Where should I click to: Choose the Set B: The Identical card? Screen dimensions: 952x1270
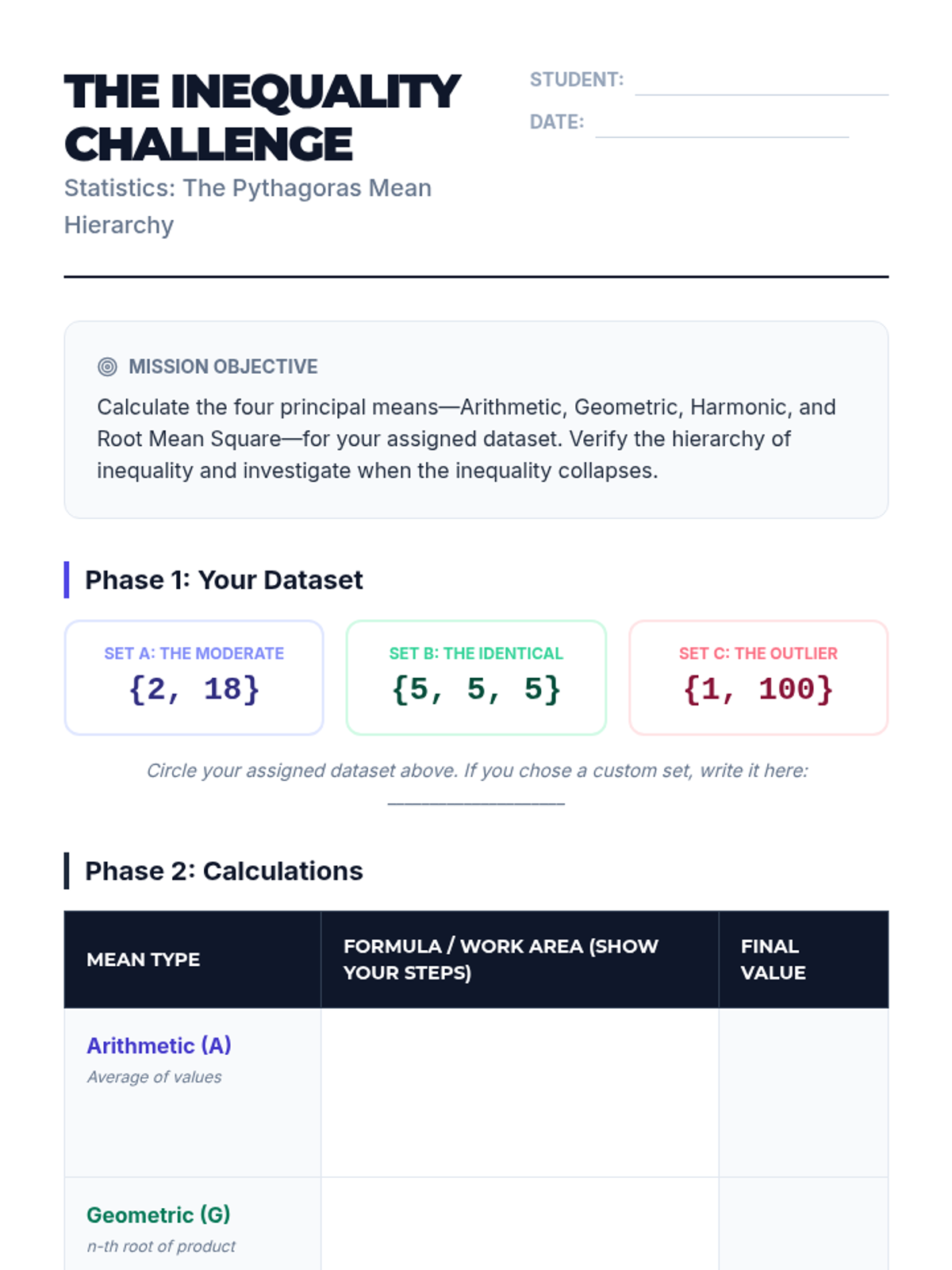(x=476, y=677)
